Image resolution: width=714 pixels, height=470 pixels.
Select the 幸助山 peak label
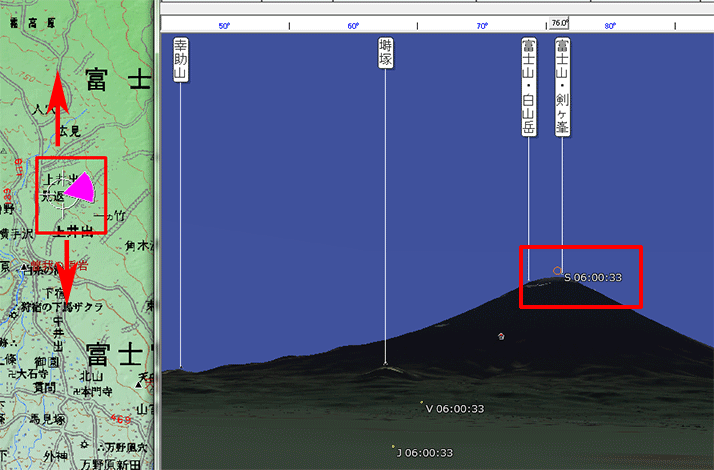point(180,59)
